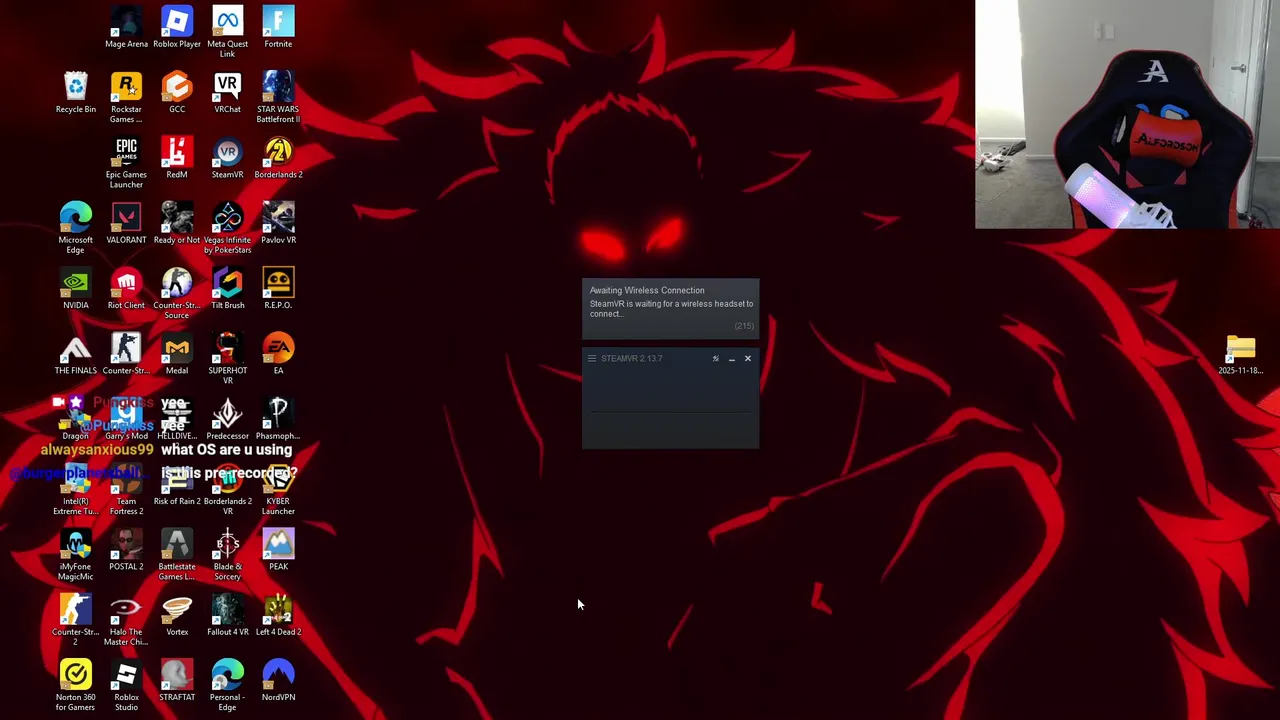Open the POSTAL 2 shortcut
1280x720 pixels.
126,550
